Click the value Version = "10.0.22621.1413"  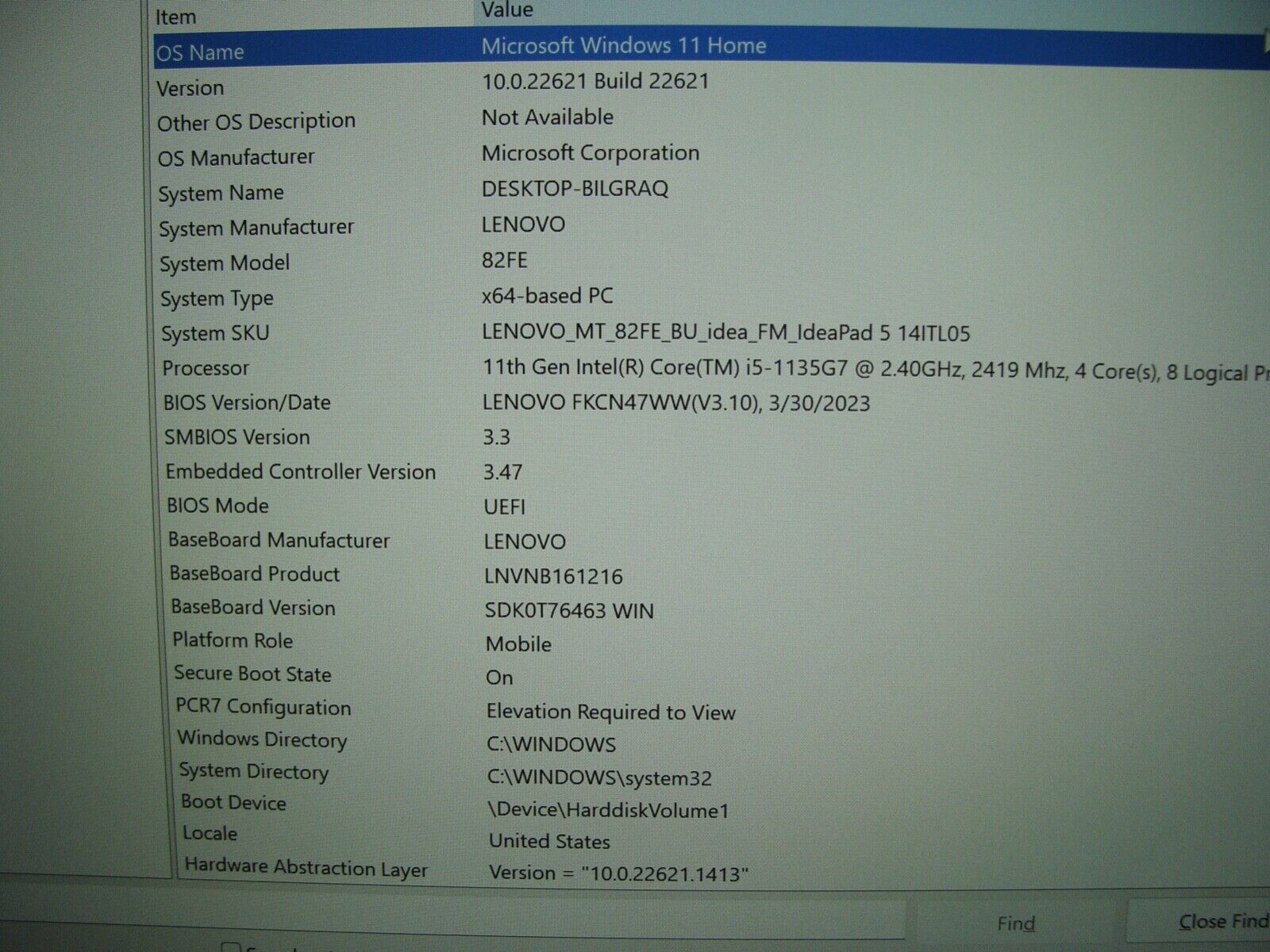(619, 873)
